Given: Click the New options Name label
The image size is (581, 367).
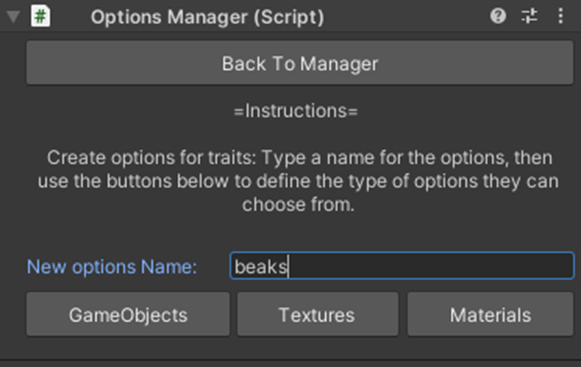Looking at the screenshot, I should pyautogui.click(x=112, y=267).
